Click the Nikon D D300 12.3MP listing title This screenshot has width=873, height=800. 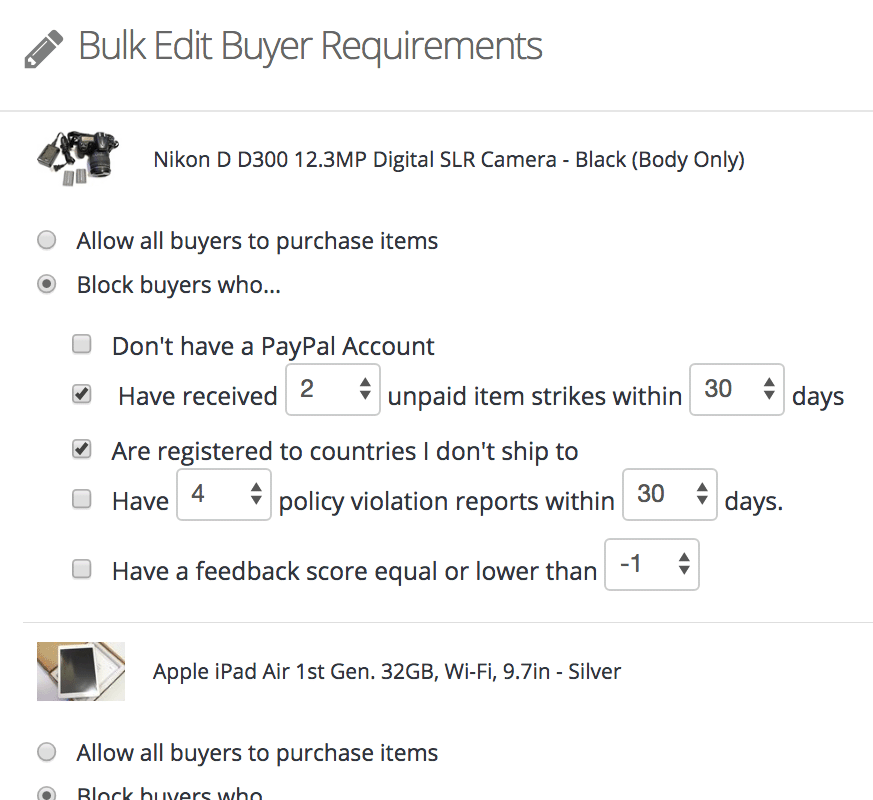(x=448, y=160)
